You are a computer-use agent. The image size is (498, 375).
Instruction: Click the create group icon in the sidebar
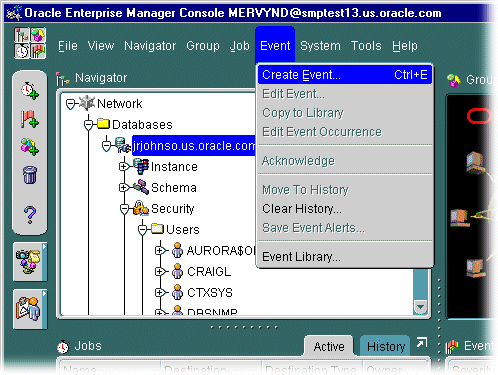point(30,147)
